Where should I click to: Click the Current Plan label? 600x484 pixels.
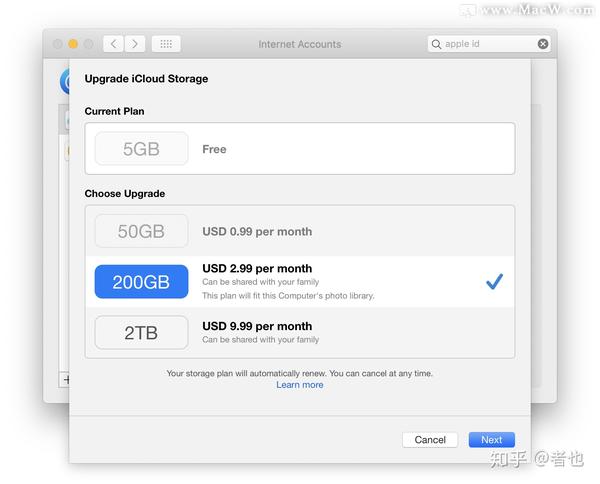pyautogui.click(x=114, y=111)
